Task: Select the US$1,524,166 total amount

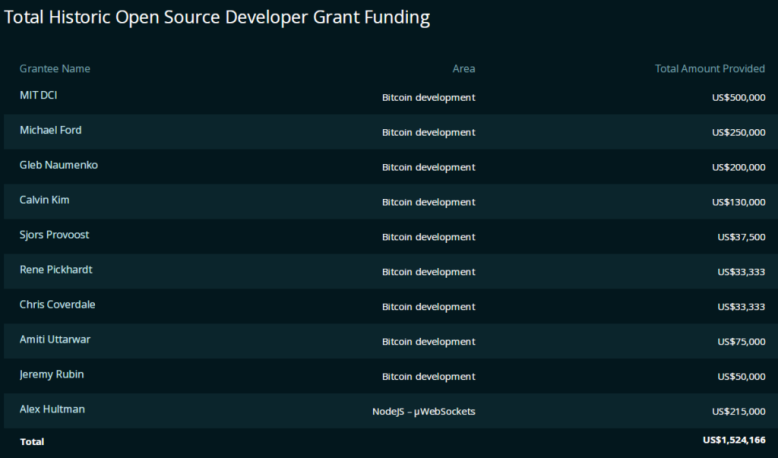Action: pyautogui.click(x=734, y=440)
